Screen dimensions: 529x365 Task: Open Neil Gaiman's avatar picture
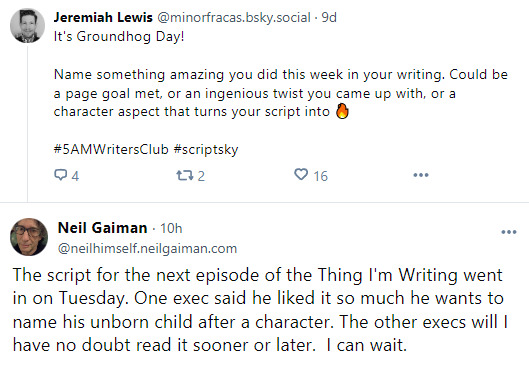29,237
